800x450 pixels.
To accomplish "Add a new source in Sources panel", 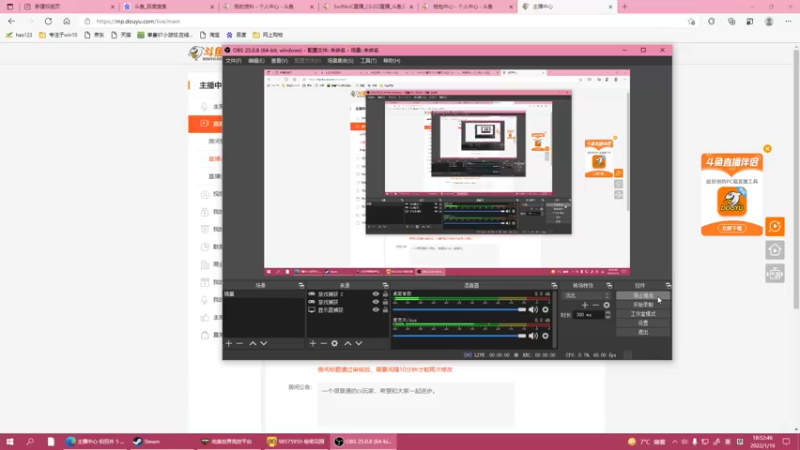I will pos(313,343).
